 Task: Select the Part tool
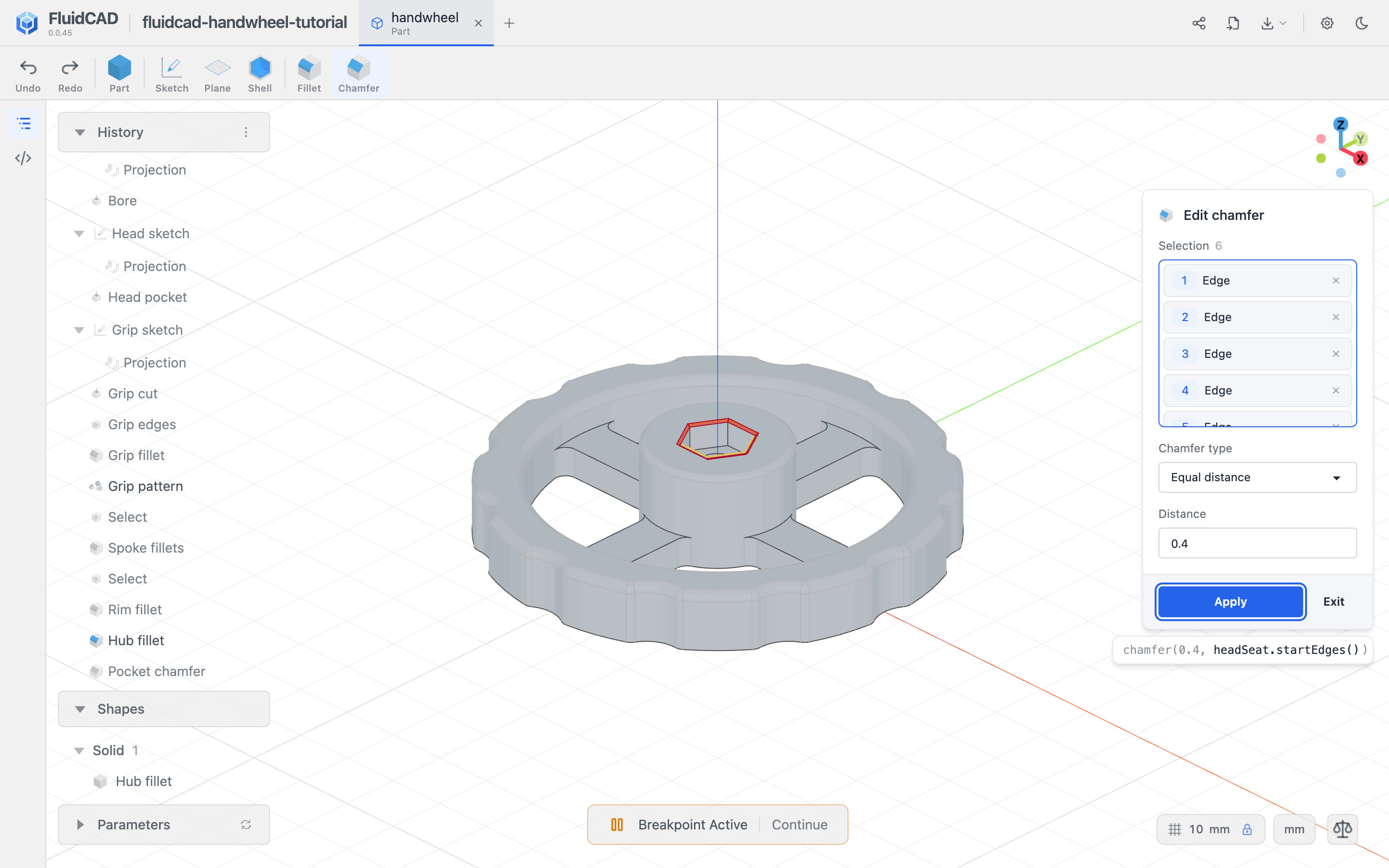tap(120, 75)
